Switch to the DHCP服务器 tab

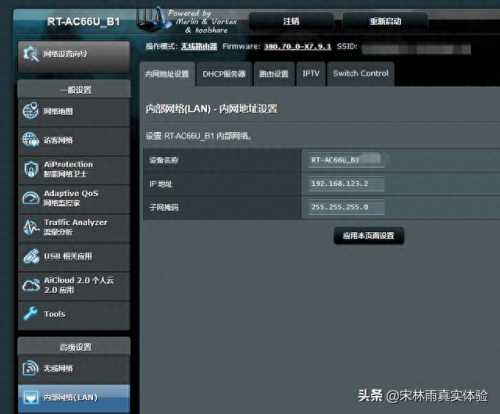click(224, 74)
